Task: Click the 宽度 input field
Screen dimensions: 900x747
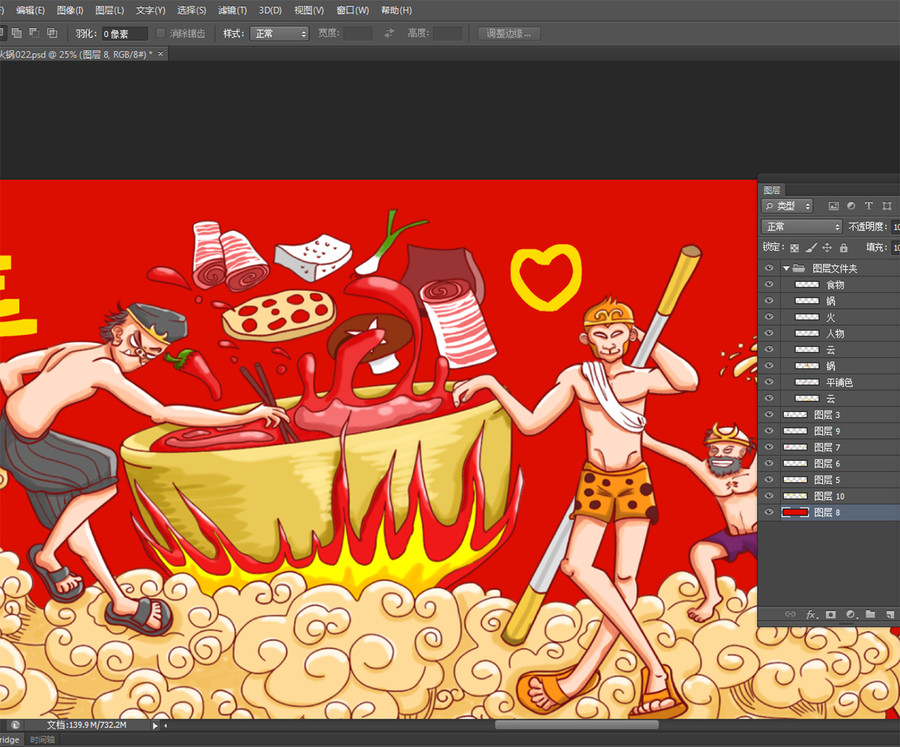Action: click(x=358, y=34)
